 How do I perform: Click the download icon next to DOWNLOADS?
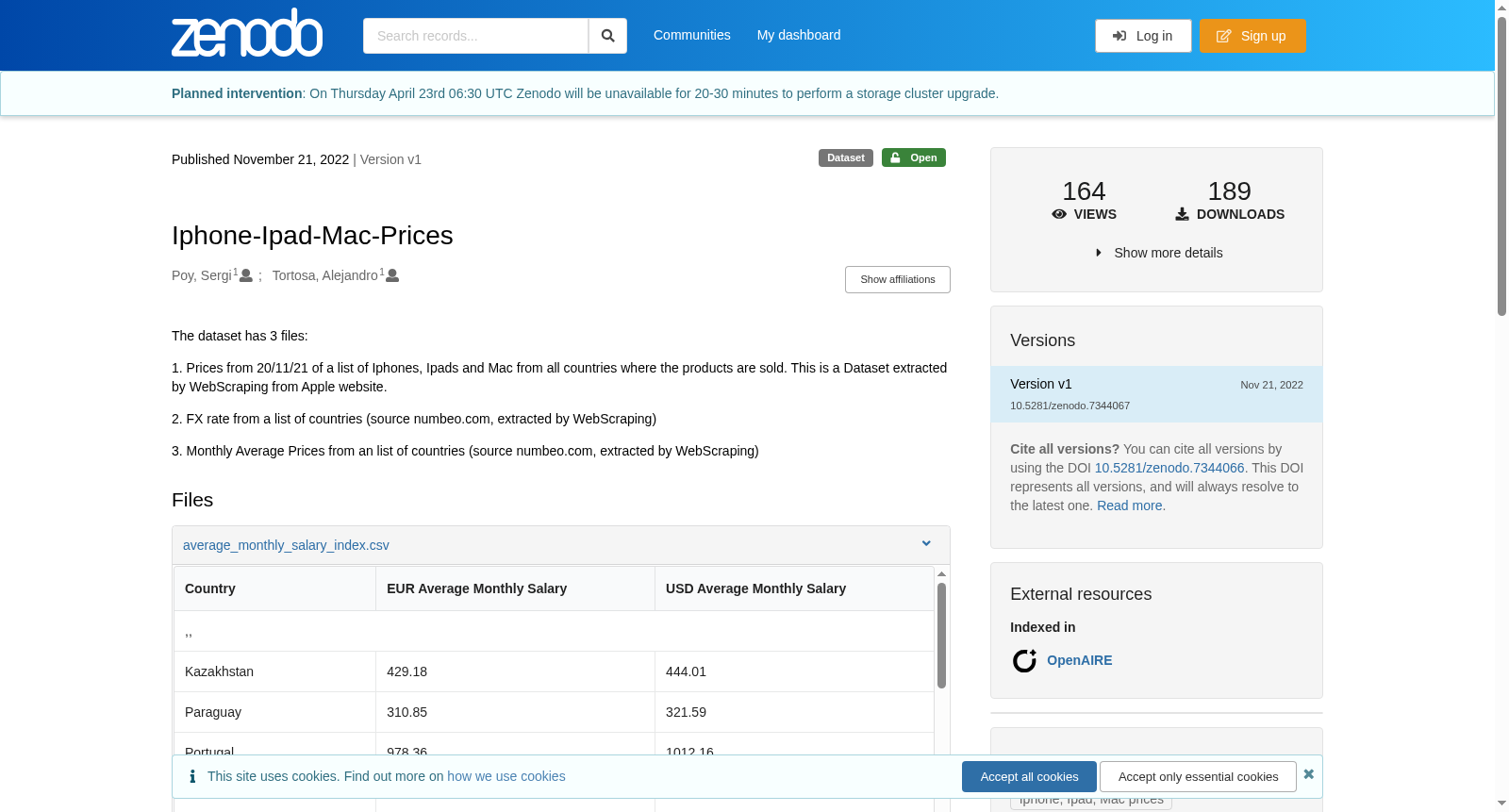1182,214
